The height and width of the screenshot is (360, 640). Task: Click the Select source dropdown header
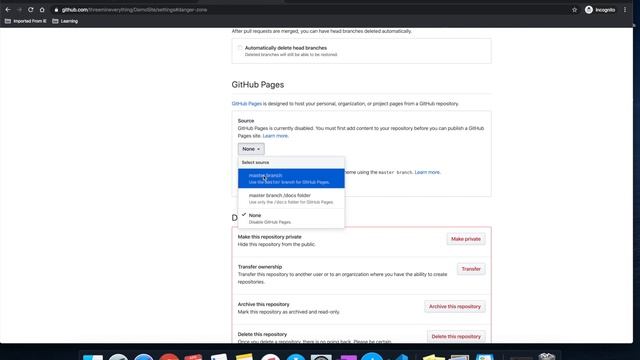pos(291,162)
